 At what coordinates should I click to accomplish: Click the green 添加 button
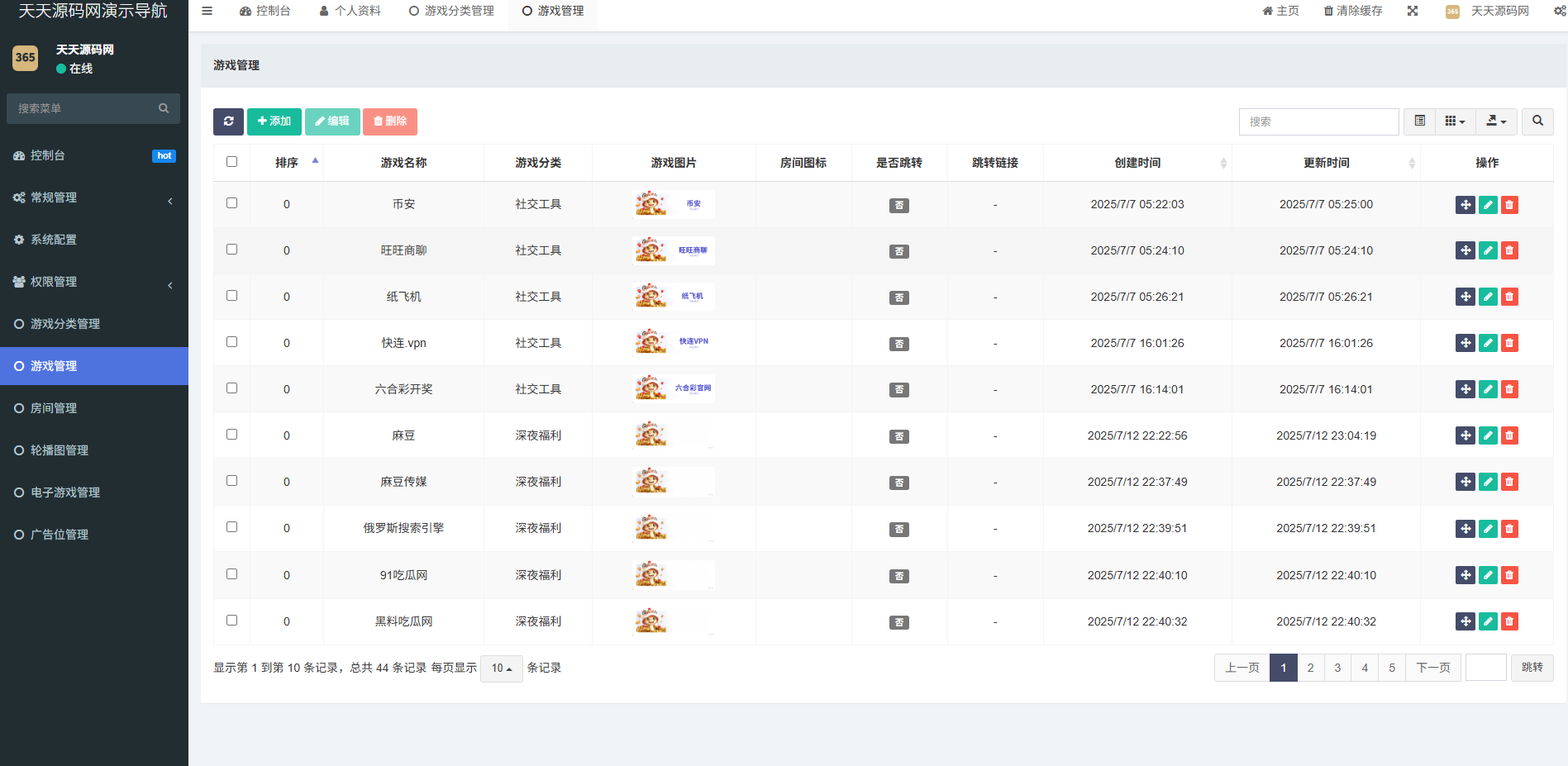point(274,121)
